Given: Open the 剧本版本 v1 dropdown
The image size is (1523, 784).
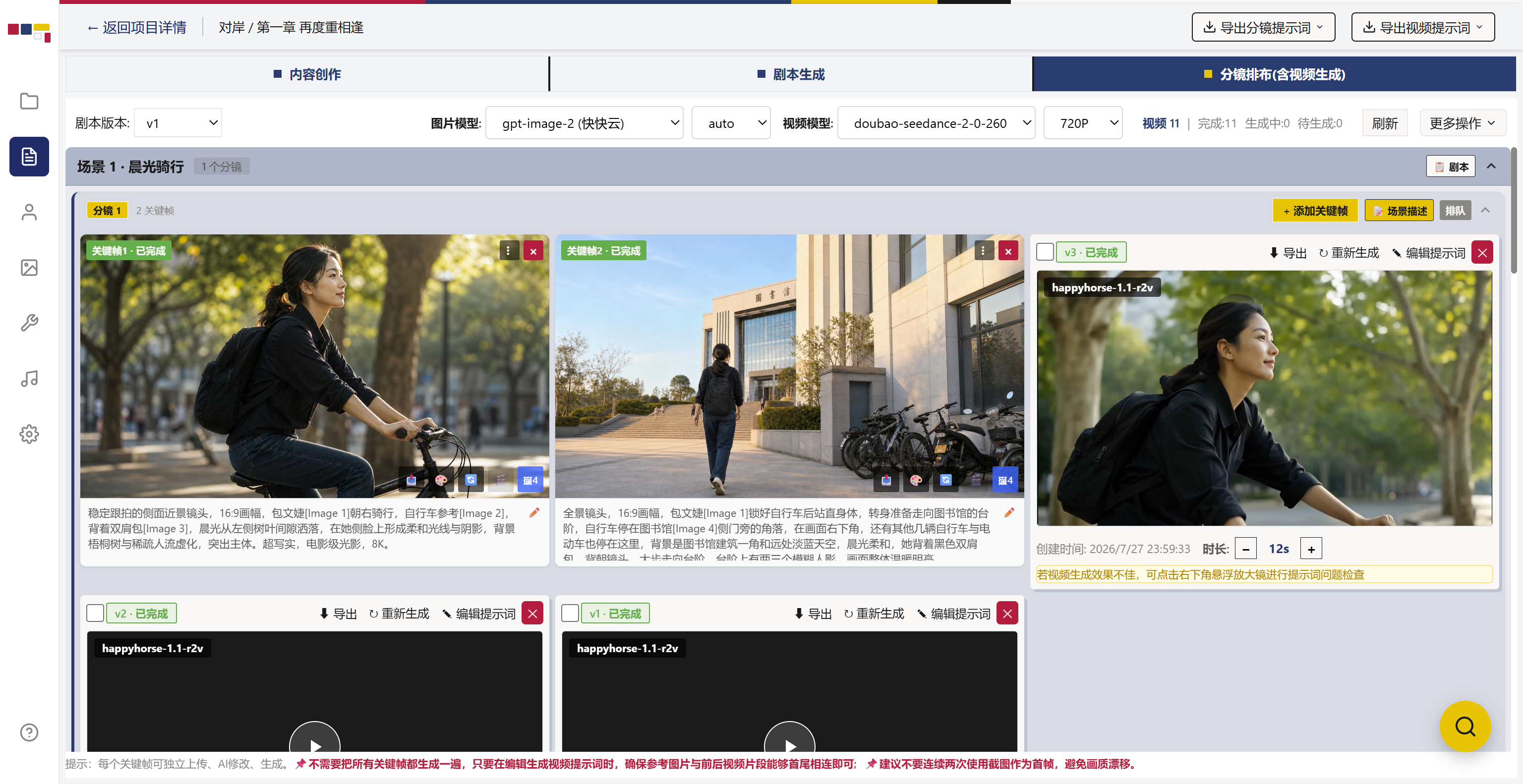Looking at the screenshot, I should [x=178, y=123].
